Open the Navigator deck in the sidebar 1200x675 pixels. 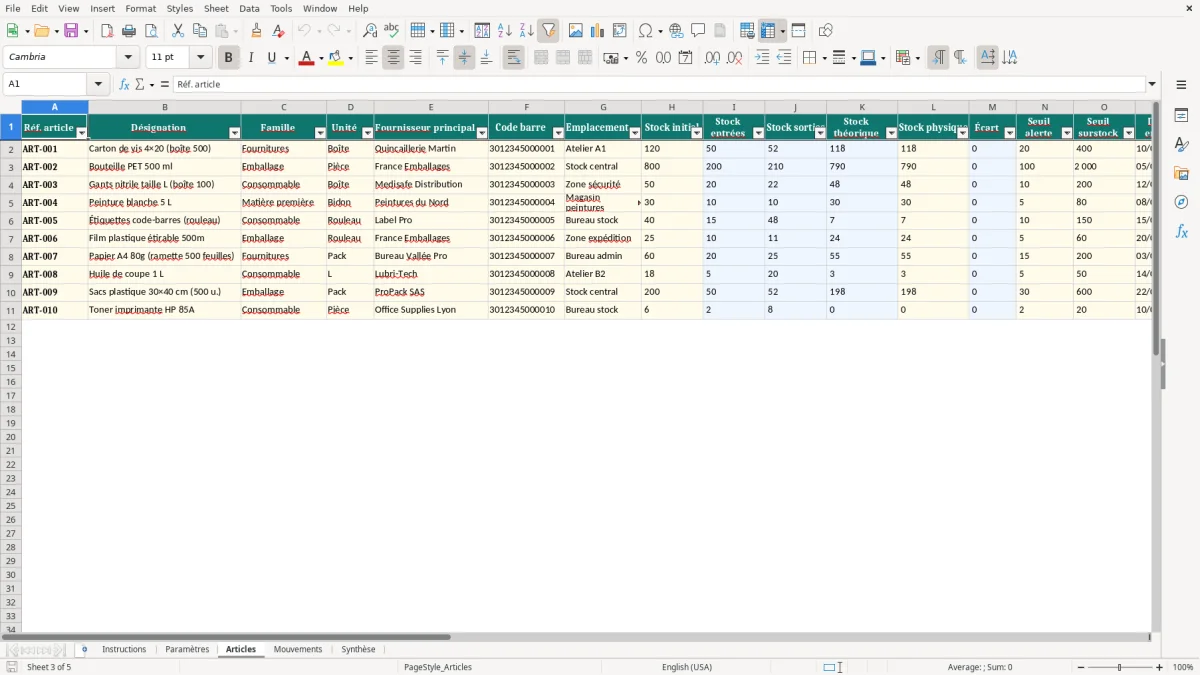(1181, 203)
